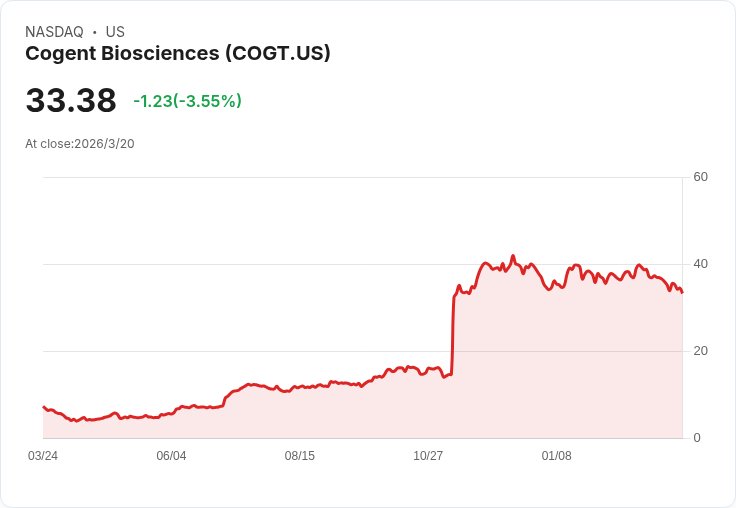Click the left start of the price line

[x=43, y=407]
